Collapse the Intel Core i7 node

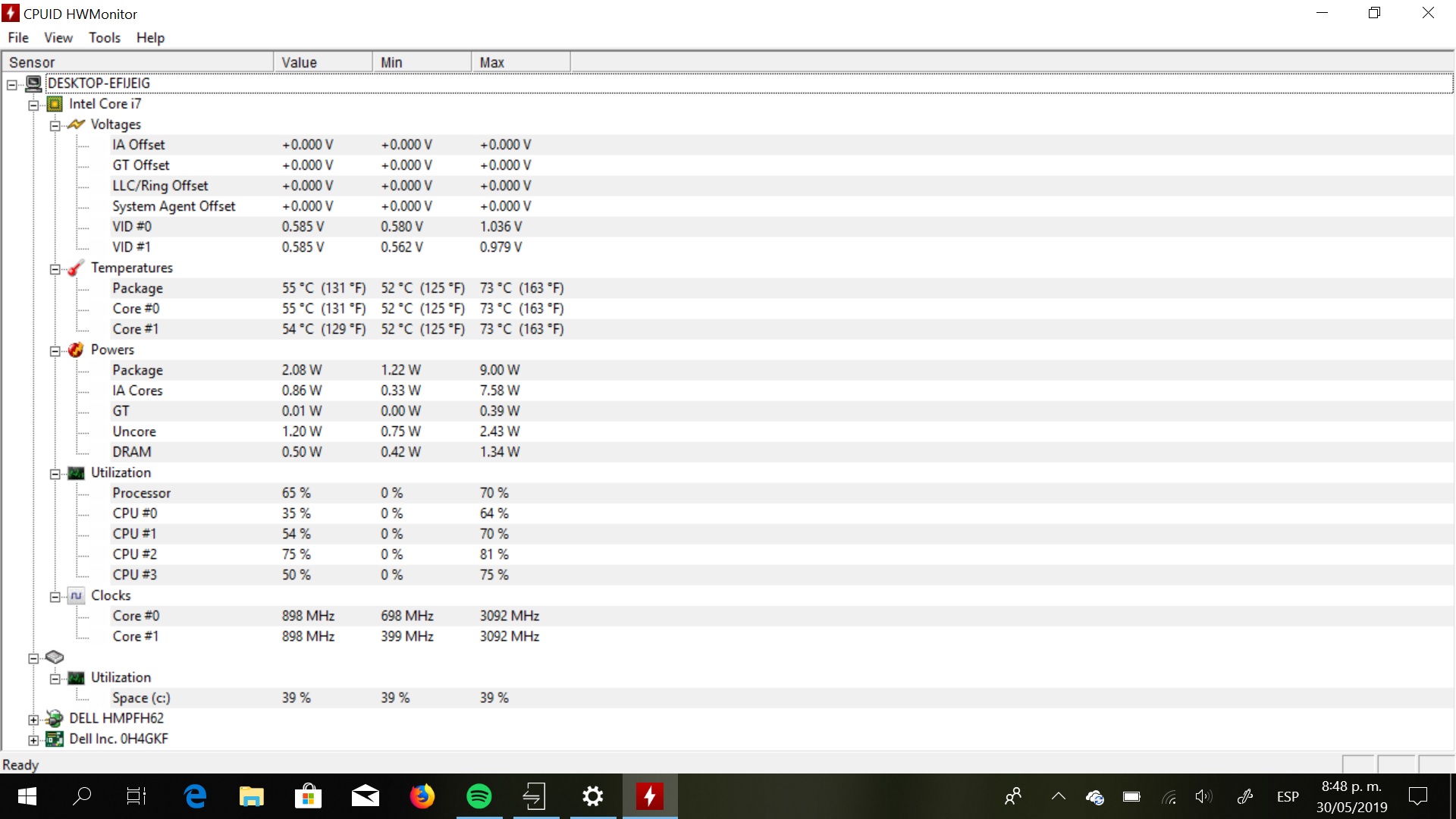(x=33, y=105)
